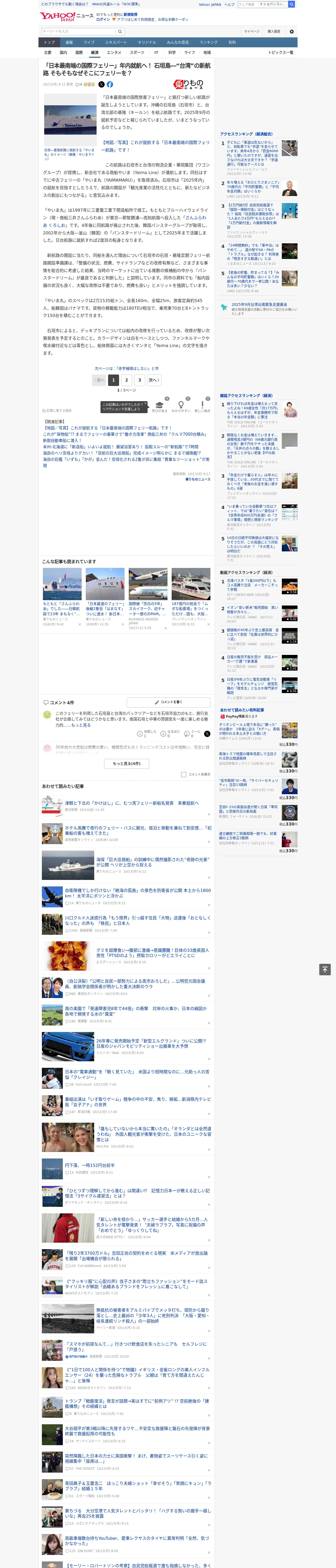Open the マイページ link
This screenshot has height=1568, width=336.
click(x=251, y=32)
